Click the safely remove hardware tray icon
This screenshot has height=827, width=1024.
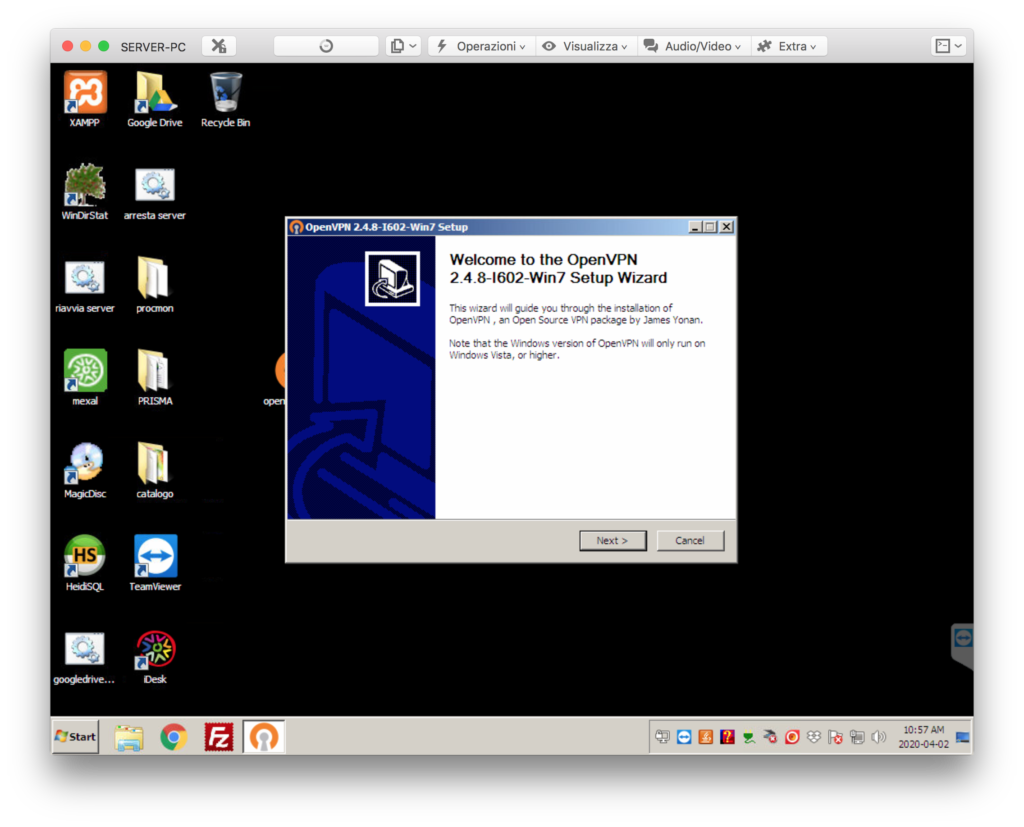coord(770,738)
